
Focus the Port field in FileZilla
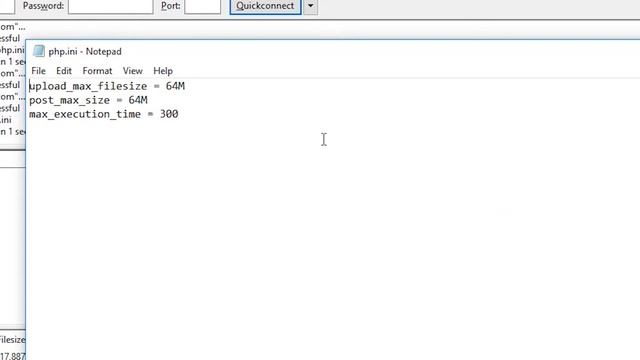coord(202,6)
